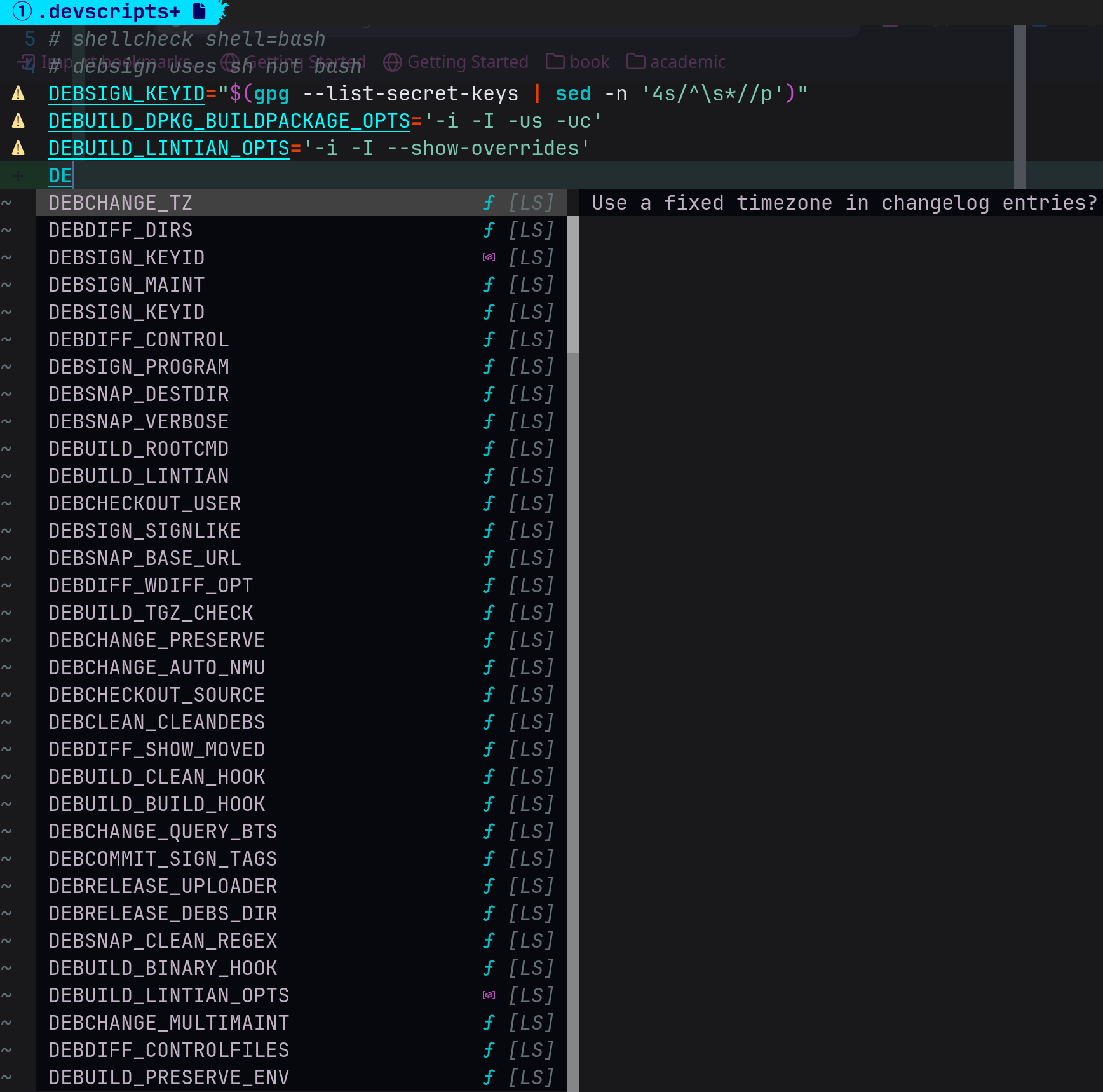Click the function icon next to DEBCHANGE_MULTIMAINT
1103x1092 pixels.
coord(489,1023)
